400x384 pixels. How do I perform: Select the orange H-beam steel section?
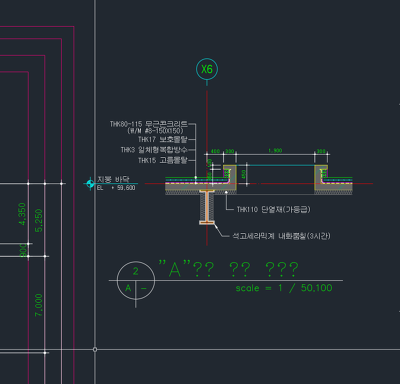point(207,207)
